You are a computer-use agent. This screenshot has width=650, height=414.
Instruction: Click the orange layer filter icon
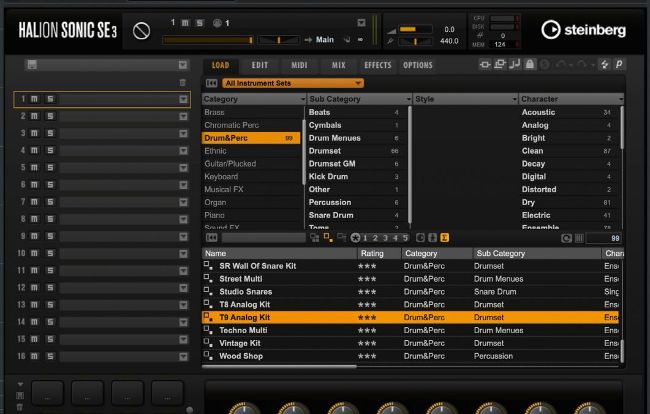[x=328, y=237]
